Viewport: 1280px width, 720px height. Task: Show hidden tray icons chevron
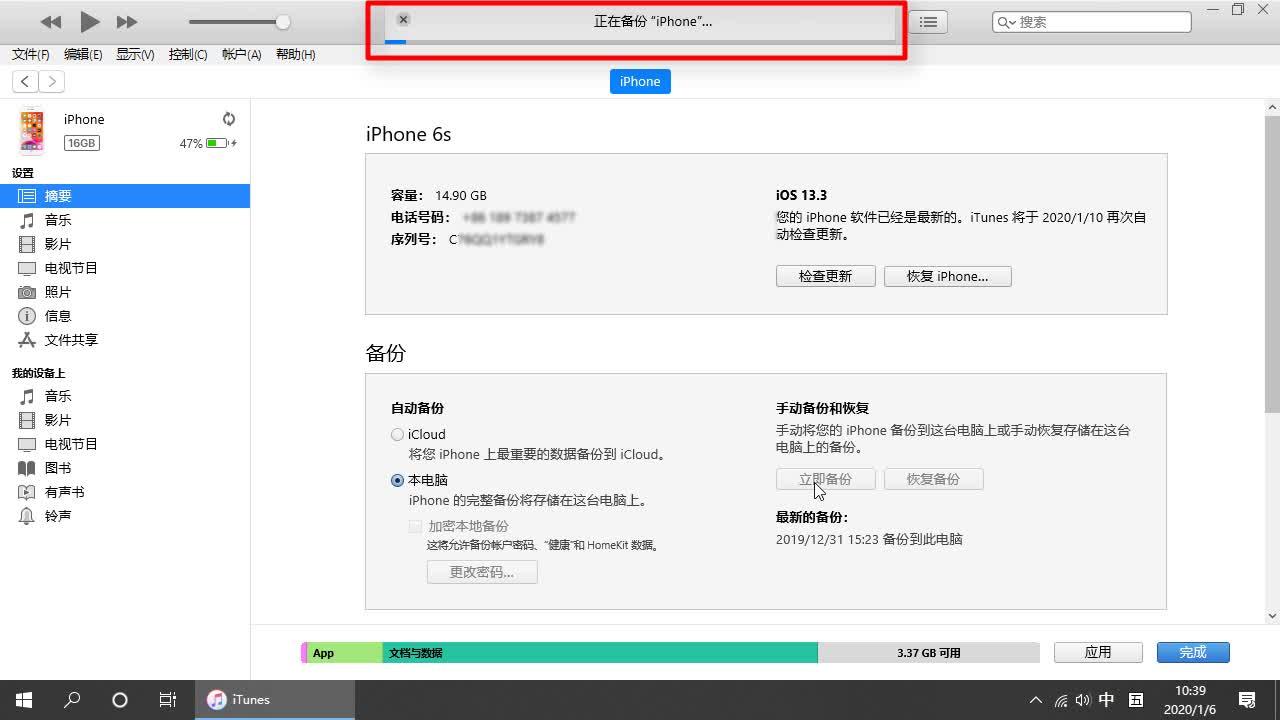pyautogui.click(x=1036, y=700)
